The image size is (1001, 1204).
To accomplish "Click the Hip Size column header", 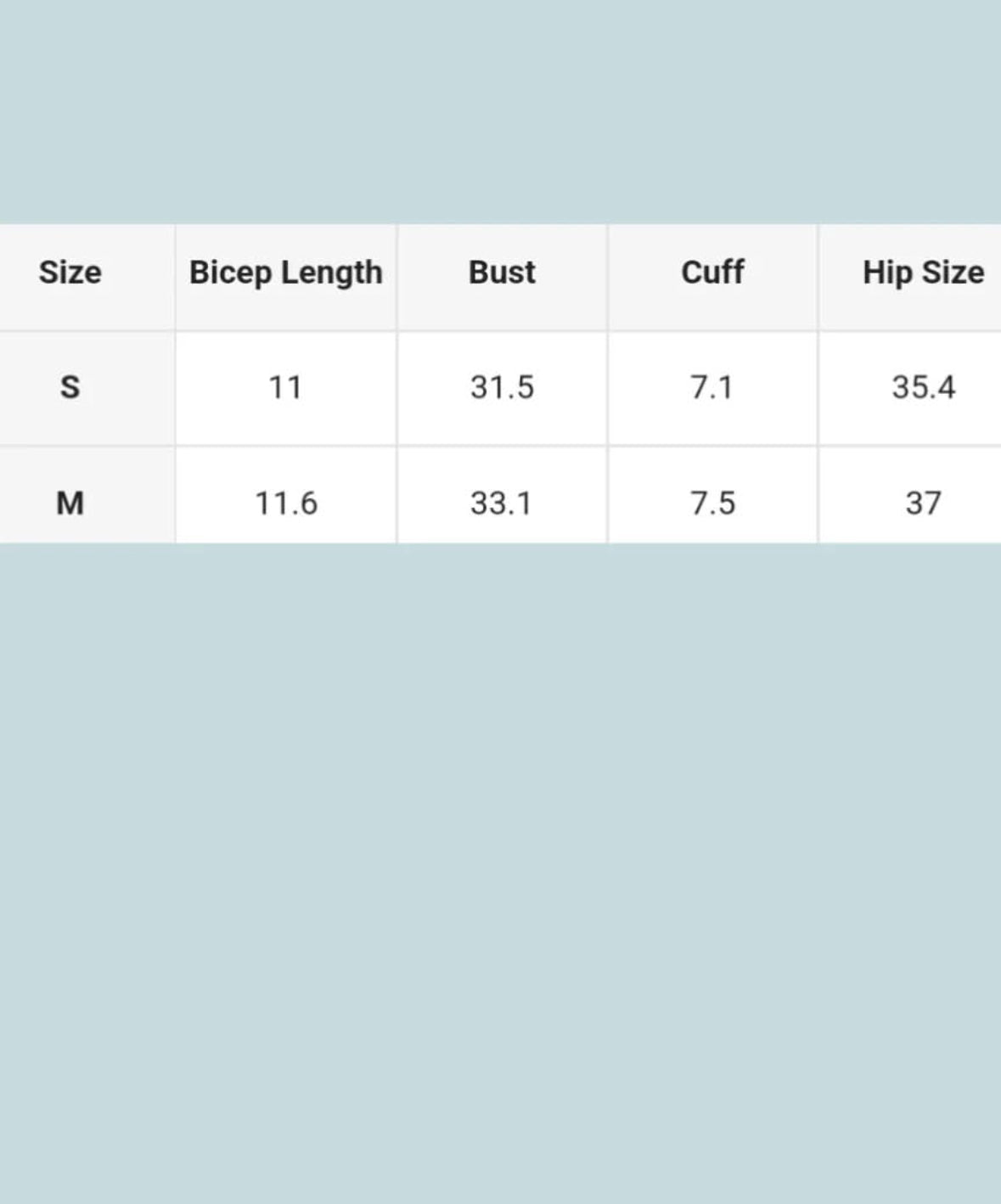I will tap(923, 273).
